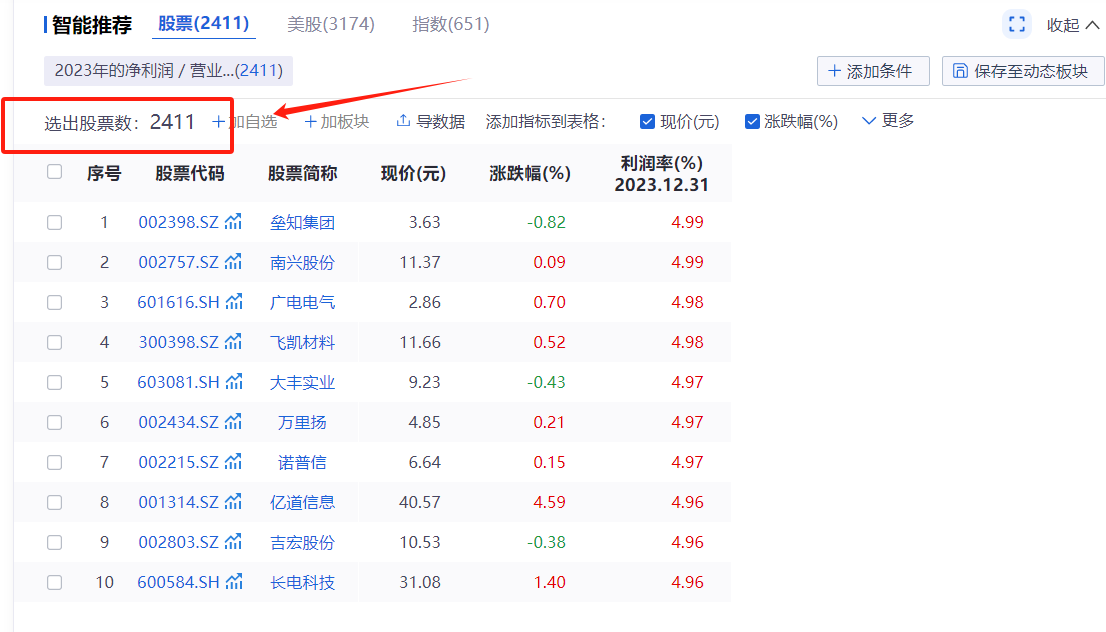Screen dimensions: 1106x632
Task: Check the box for row 3 广电电气
Action: (54, 303)
